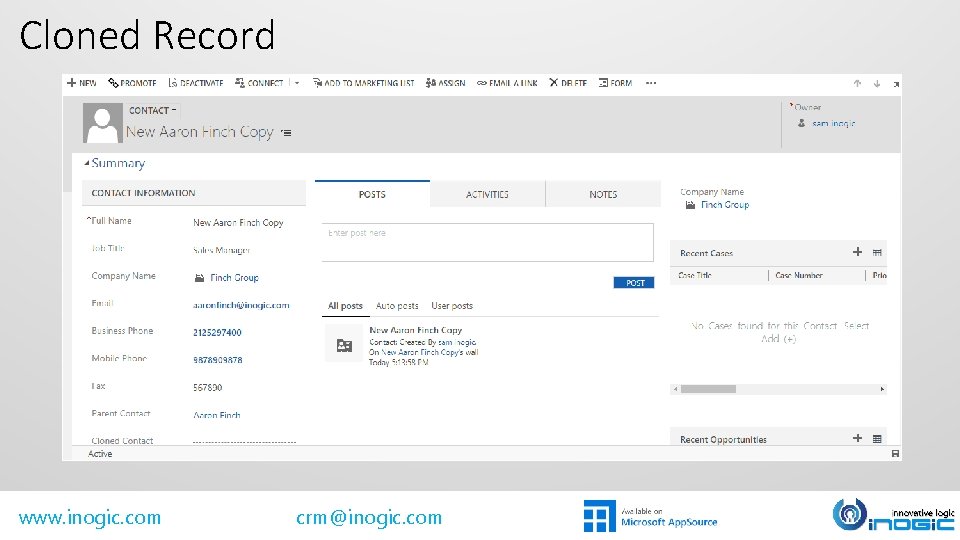The height and width of the screenshot is (540, 960).
Task: Click the save icon in status bar
Action: pos(895,454)
